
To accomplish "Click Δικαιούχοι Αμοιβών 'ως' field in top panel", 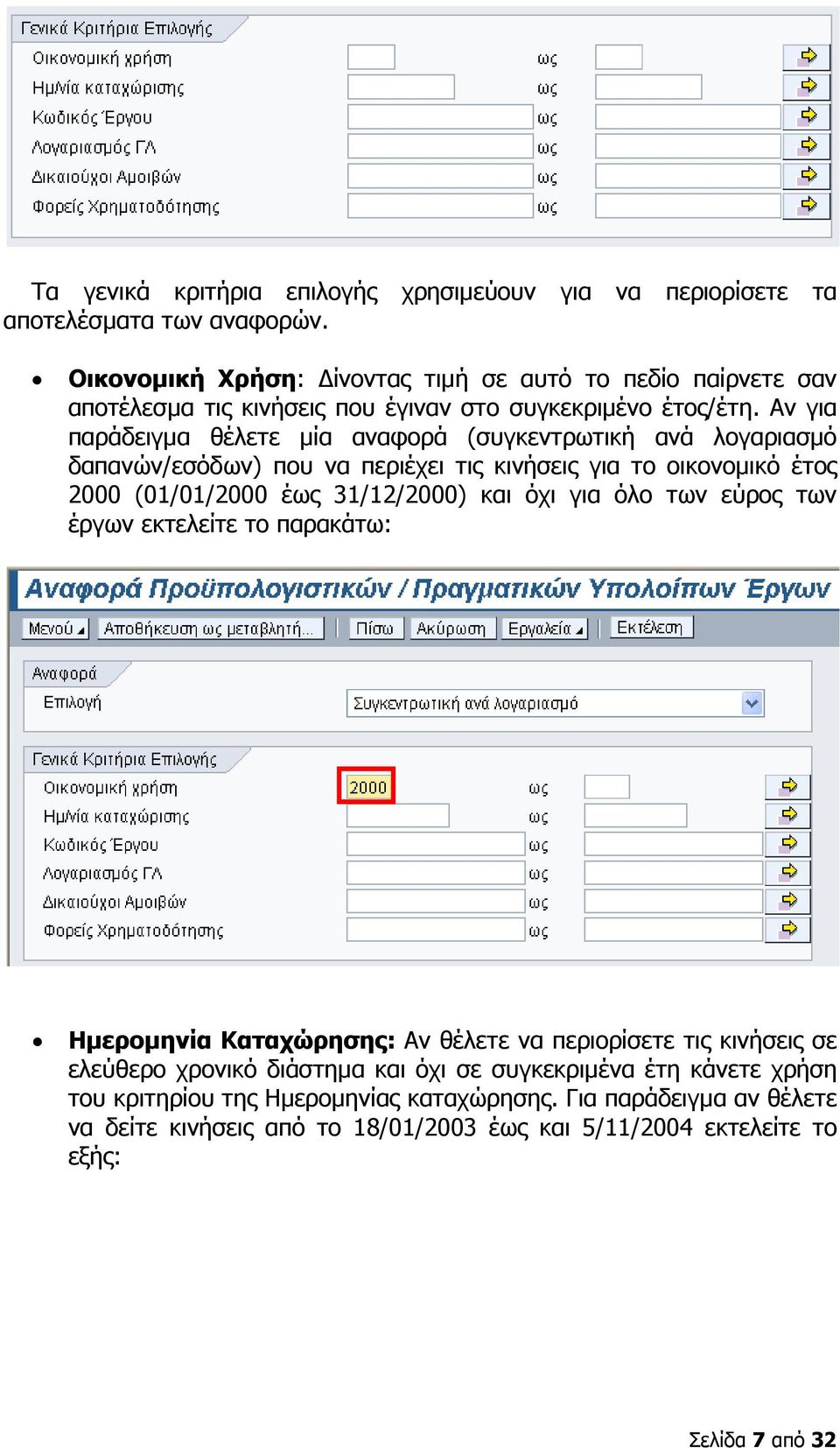I will click(688, 176).
